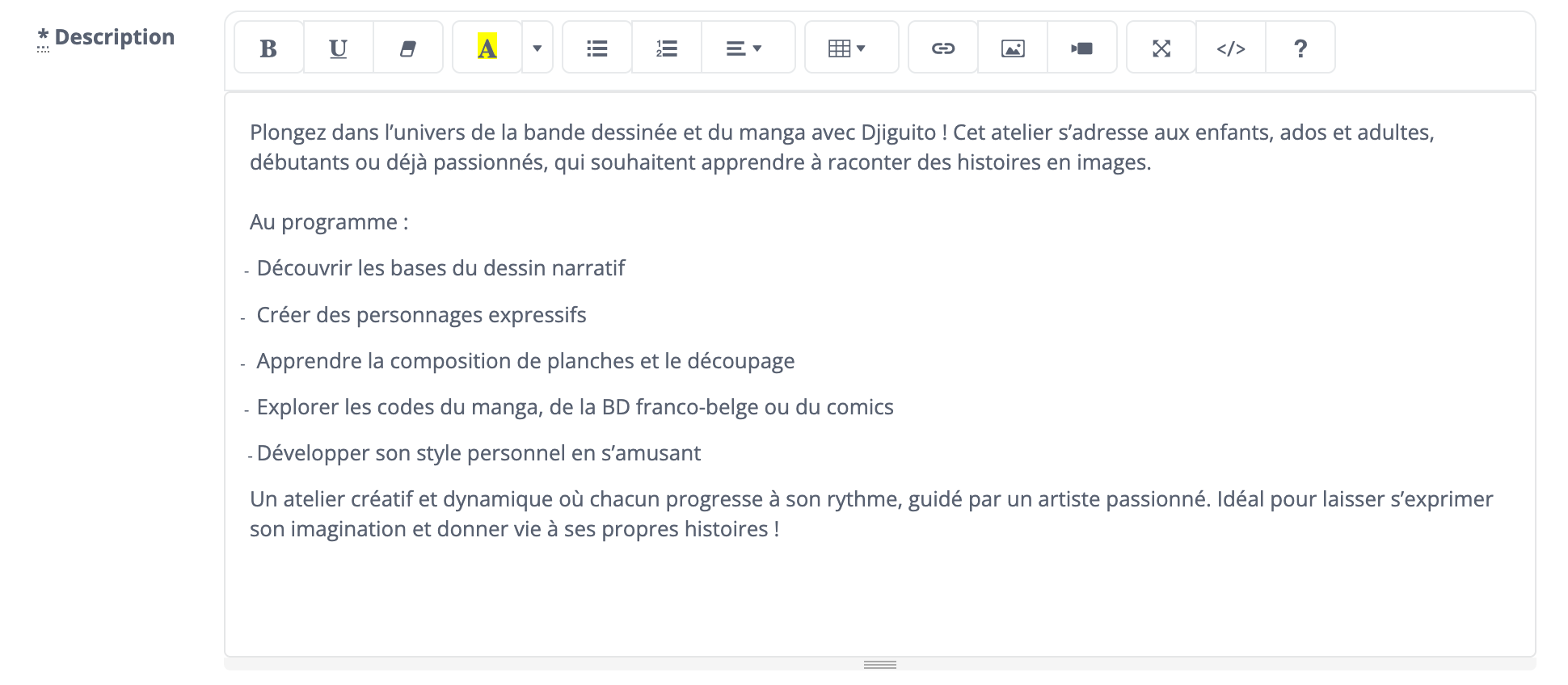Image resolution: width=1568 pixels, height=685 pixels.
Task: Click the paragraph starting 'Plongez dans l'univers'
Action: click(842, 147)
